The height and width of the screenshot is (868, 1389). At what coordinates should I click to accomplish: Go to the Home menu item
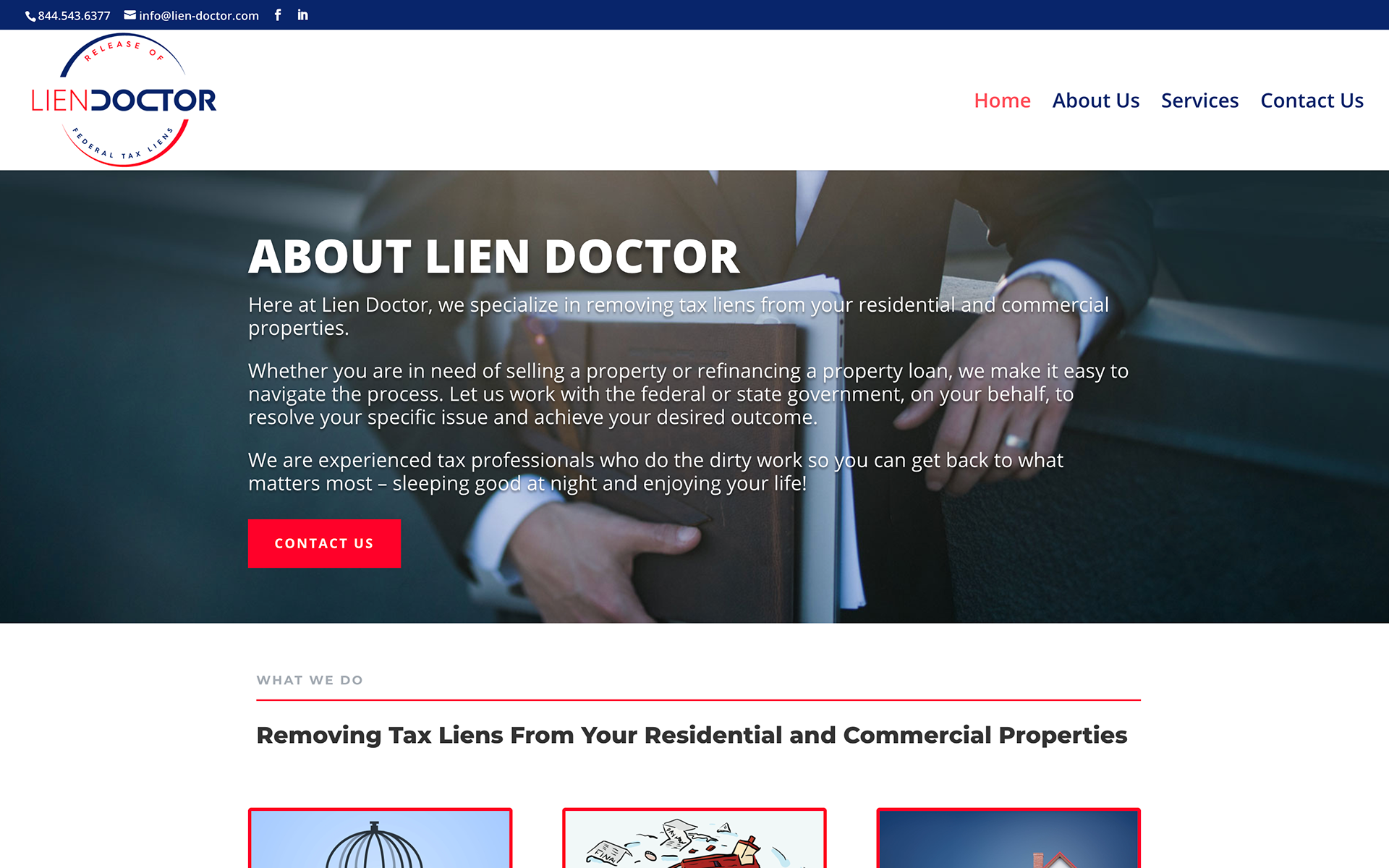[x=1002, y=101]
